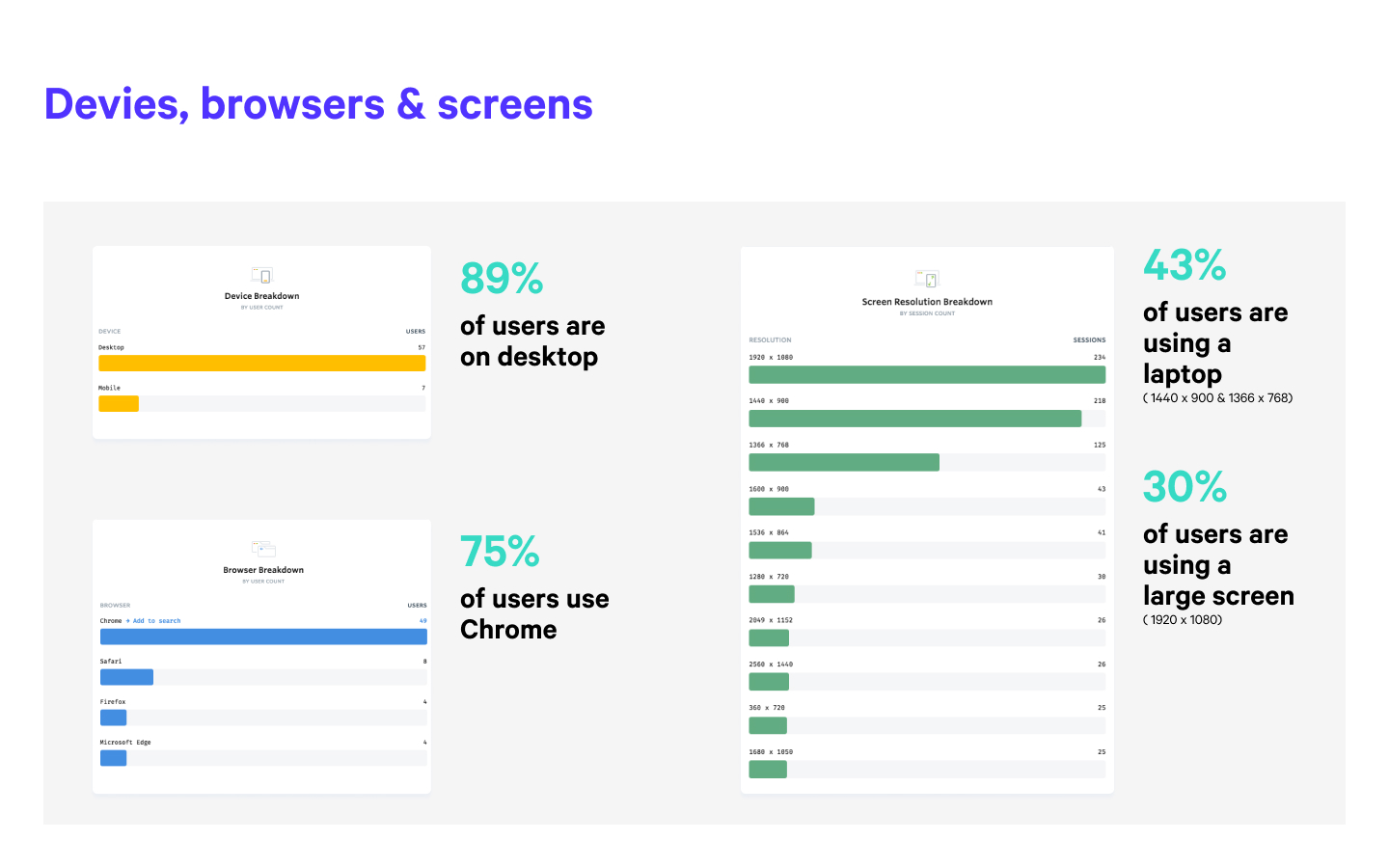Click 'of users use Chrome' text
Screen dimensions: 1389x868
coord(534,614)
